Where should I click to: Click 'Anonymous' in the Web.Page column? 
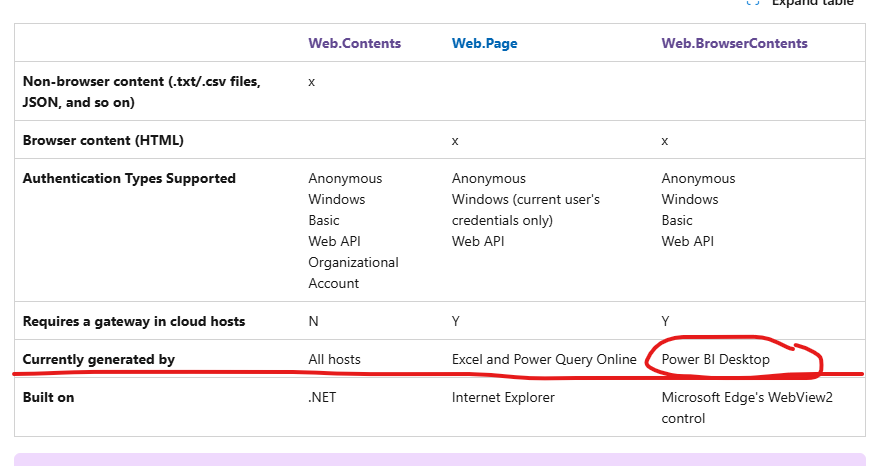point(489,178)
